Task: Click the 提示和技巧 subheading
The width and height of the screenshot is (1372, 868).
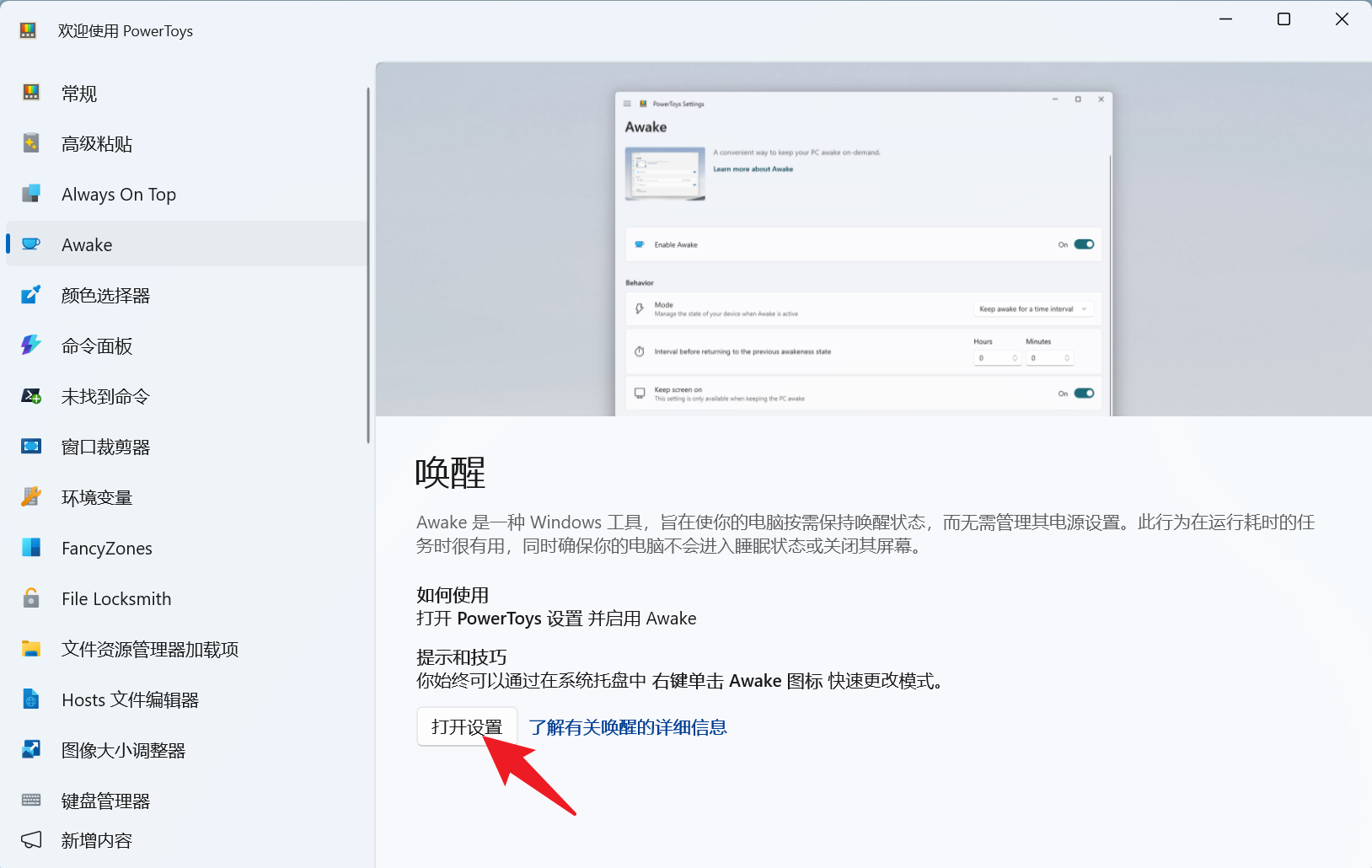Action: [x=462, y=657]
